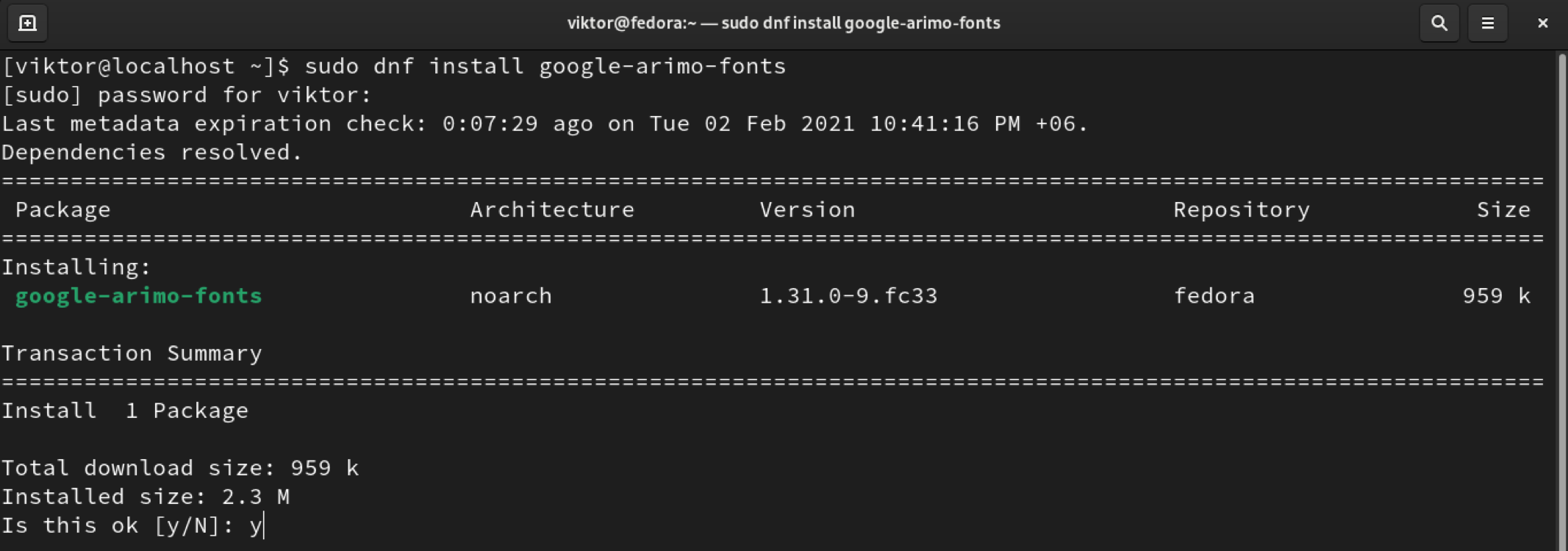Click the terminal vertical scrollbar
Viewport: 1568px width, 551px height.
[x=1561, y=294]
